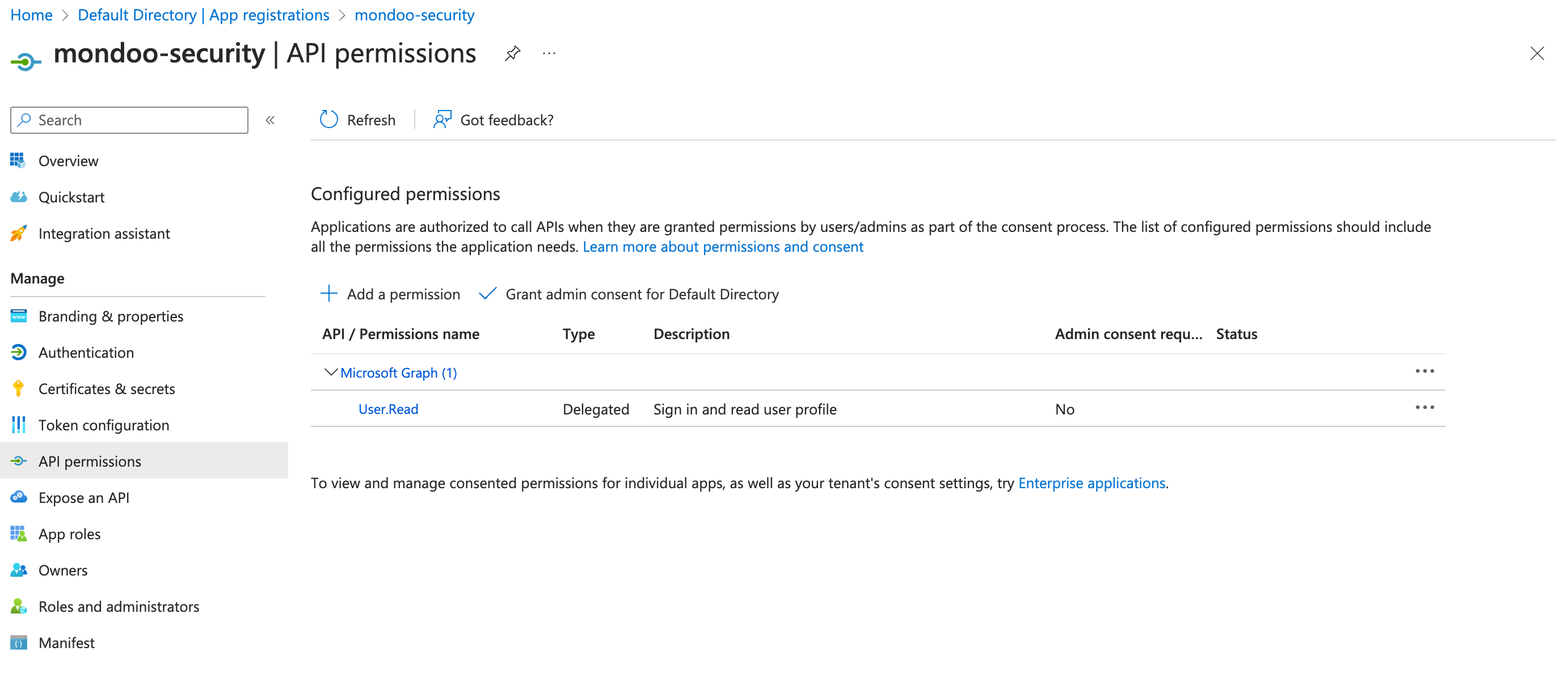The height and width of the screenshot is (677, 1568).
Task: Open the Enterprise applications link
Action: [1091, 483]
